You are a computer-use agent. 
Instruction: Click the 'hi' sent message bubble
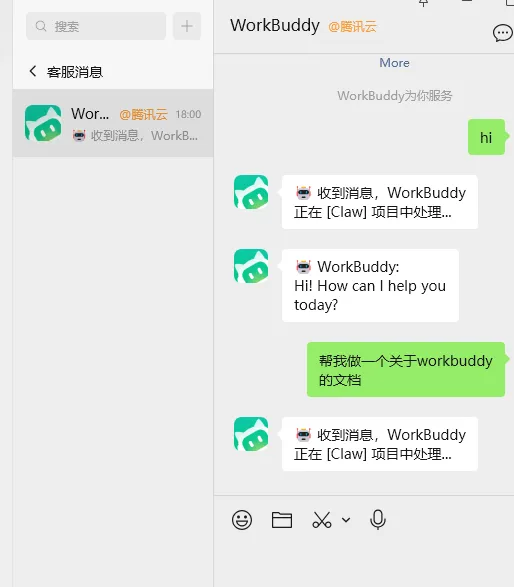point(486,137)
